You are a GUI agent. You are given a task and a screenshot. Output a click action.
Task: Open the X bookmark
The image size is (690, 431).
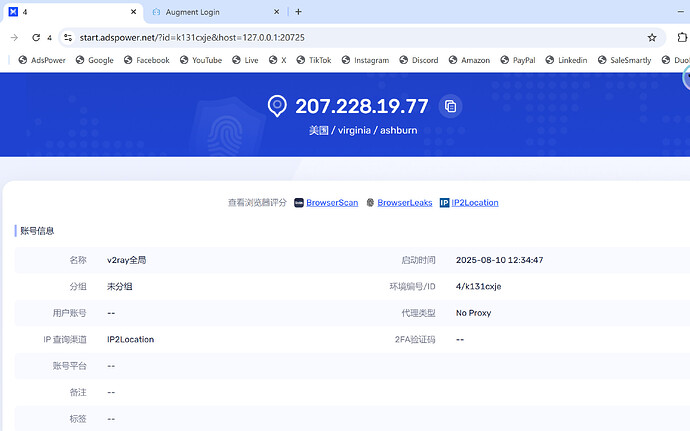tap(278, 60)
